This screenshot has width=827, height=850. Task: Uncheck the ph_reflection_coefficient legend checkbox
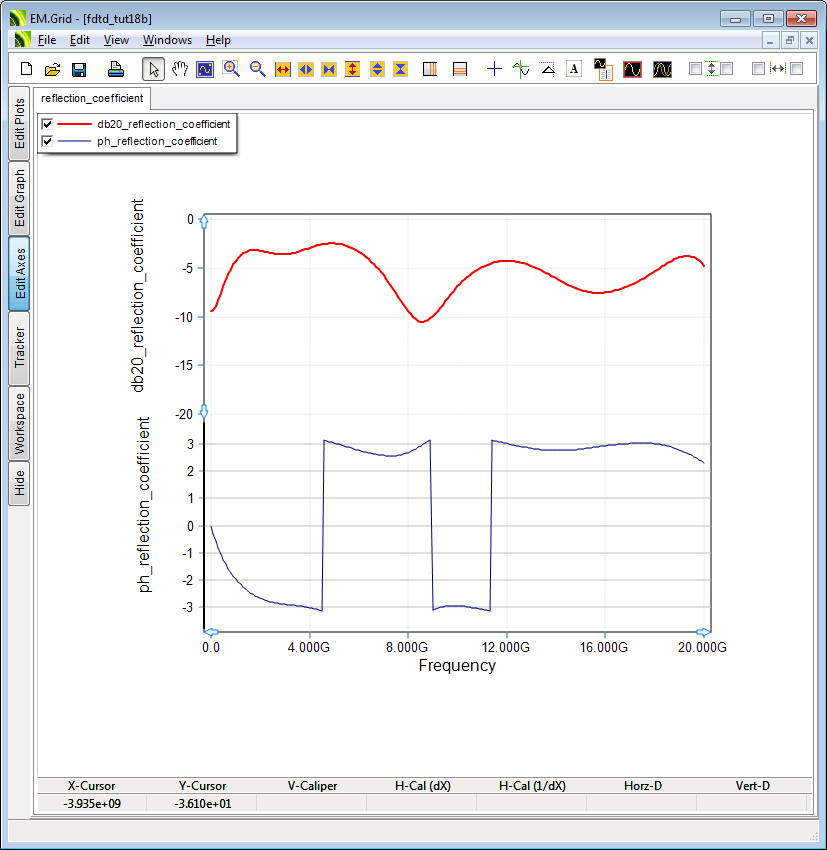[x=47, y=141]
